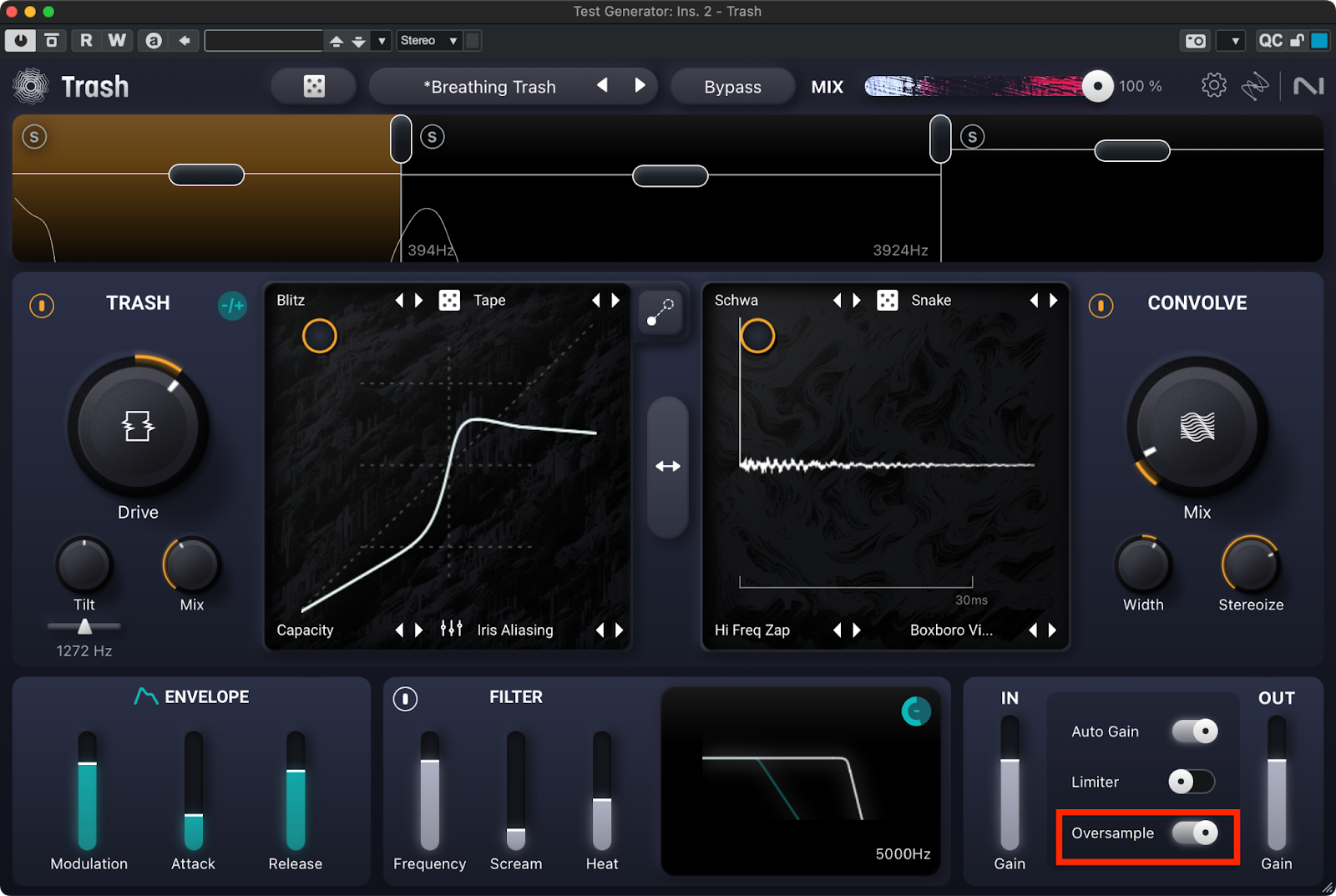Disable the Auto Gain switch

click(x=1195, y=731)
